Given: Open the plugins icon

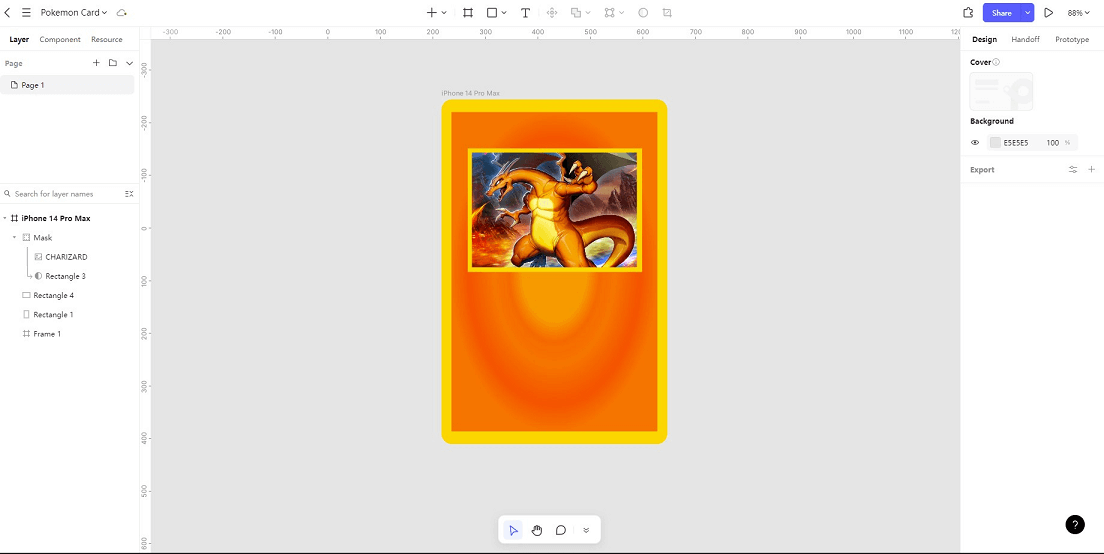Looking at the screenshot, I should pos(968,13).
